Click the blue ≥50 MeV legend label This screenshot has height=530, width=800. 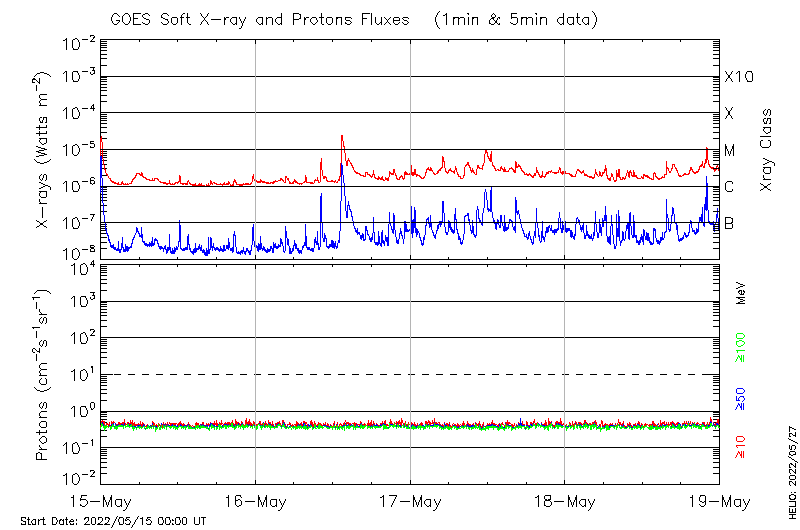(741, 399)
